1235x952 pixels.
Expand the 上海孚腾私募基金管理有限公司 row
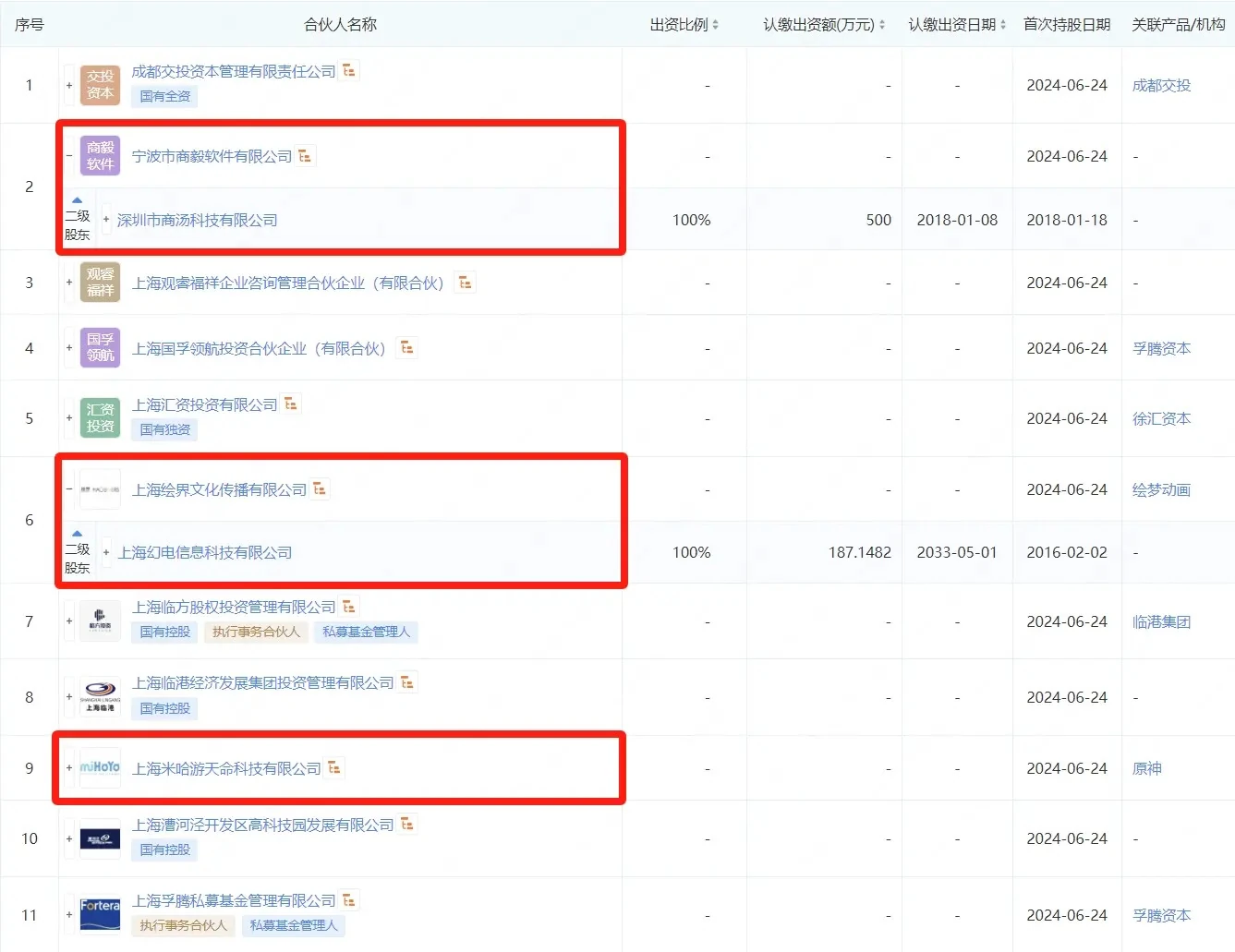pyautogui.click(x=69, y=915)
